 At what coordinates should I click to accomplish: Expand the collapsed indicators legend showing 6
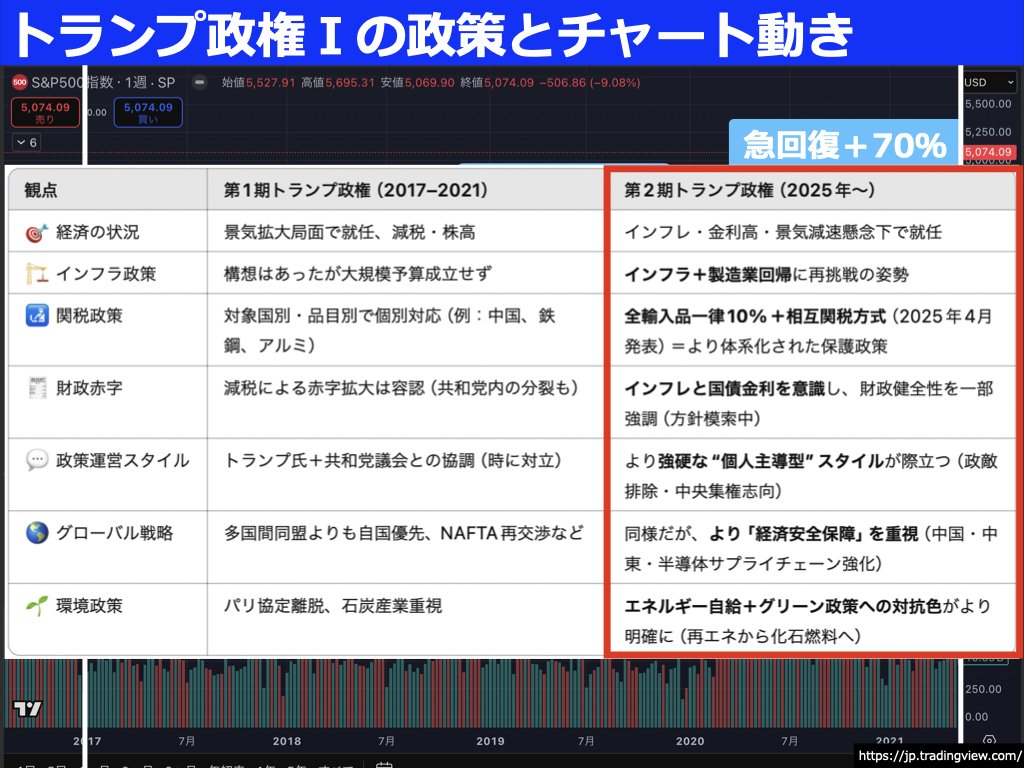click(x=26, y=142)
